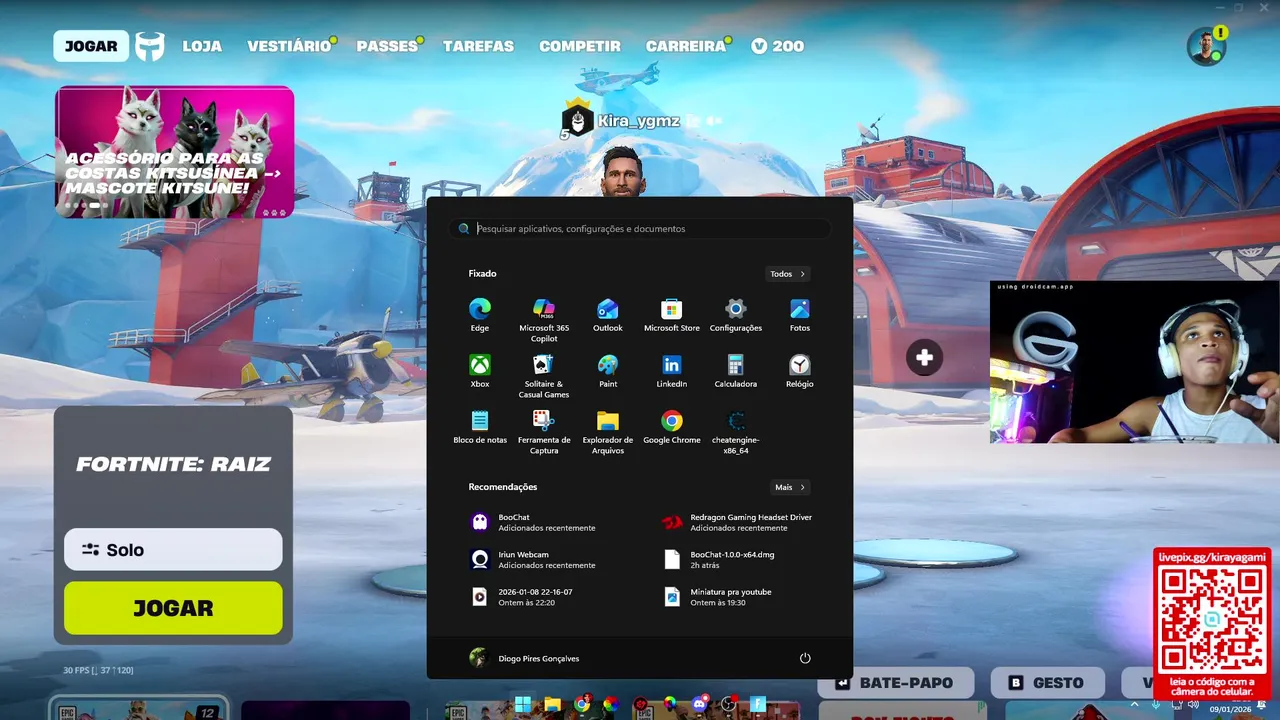The height and width of the screenshot is (720, 1280).
Task: Go to the PASSES tab
Action: pyautogui.click(x=387, y=46)
